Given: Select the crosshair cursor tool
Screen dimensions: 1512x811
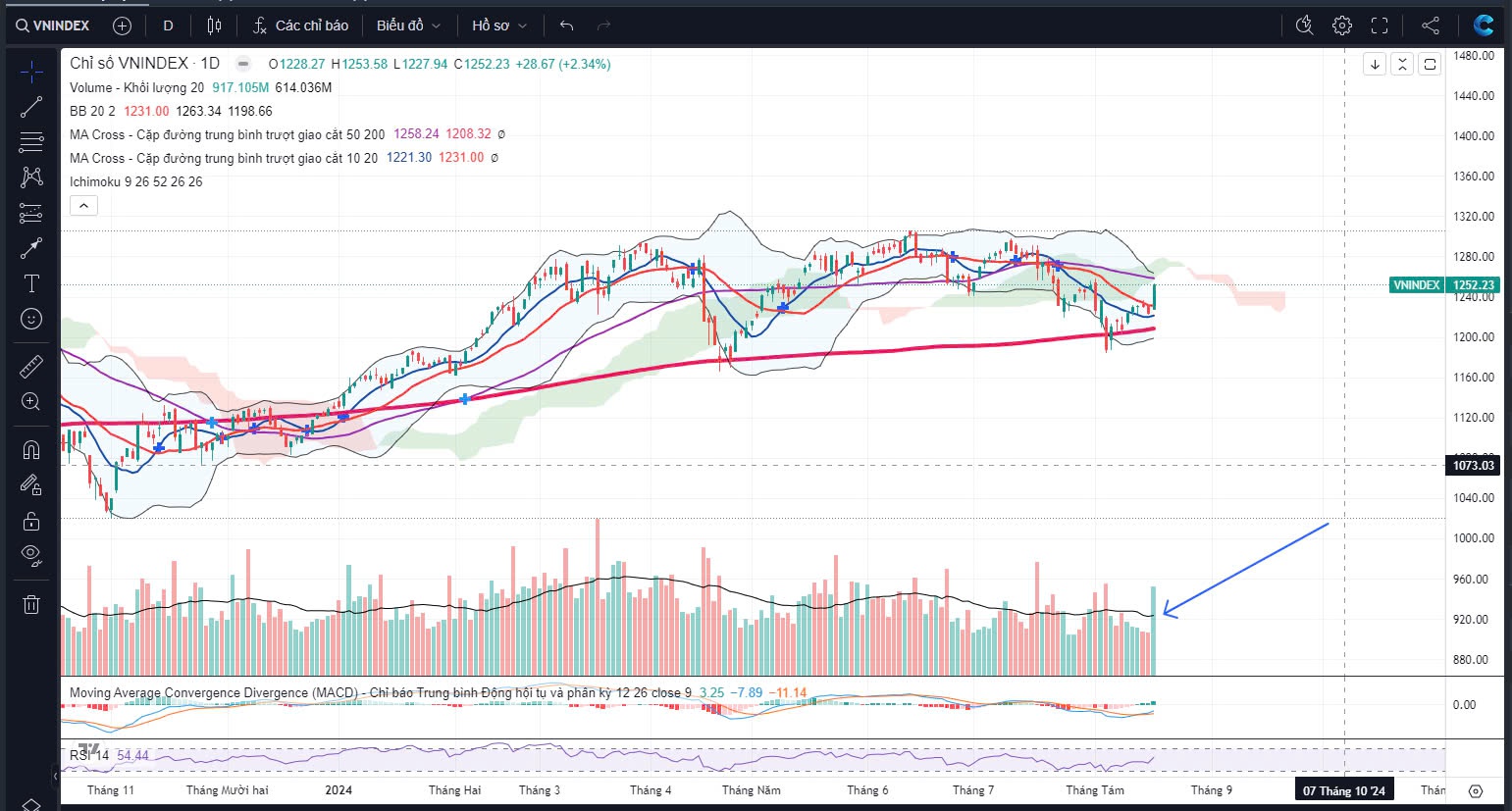Looking at the screenshot, I should pos(31,72).
